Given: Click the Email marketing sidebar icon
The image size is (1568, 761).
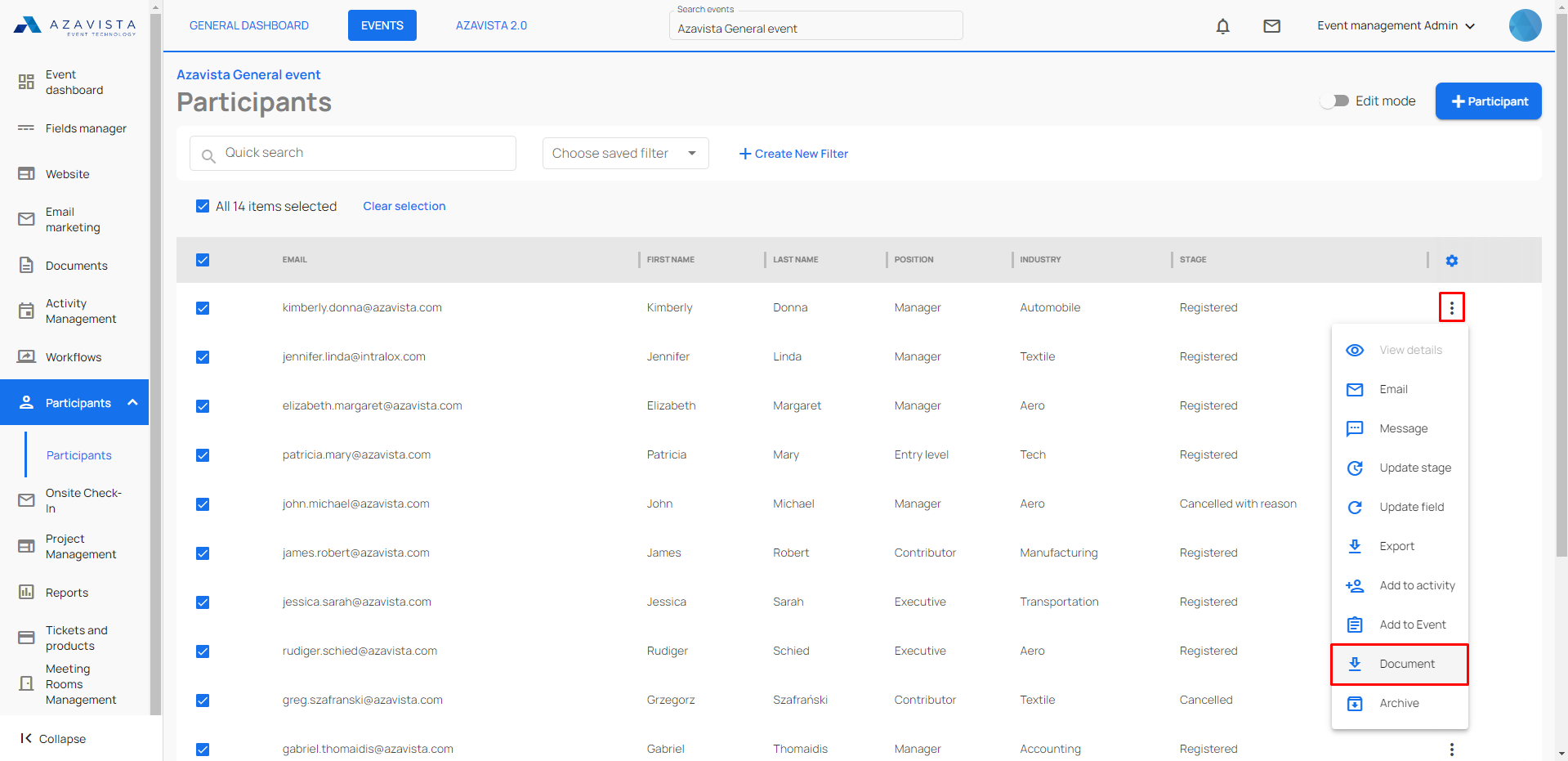Looking at the screenshot, I should pos(26,219).
